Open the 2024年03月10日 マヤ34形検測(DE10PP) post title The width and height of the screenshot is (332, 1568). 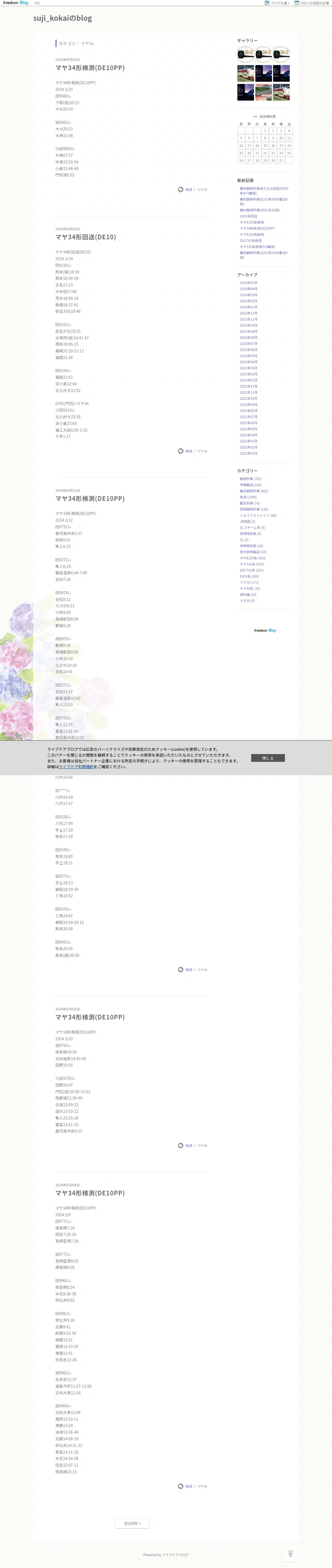[90, 1017]
